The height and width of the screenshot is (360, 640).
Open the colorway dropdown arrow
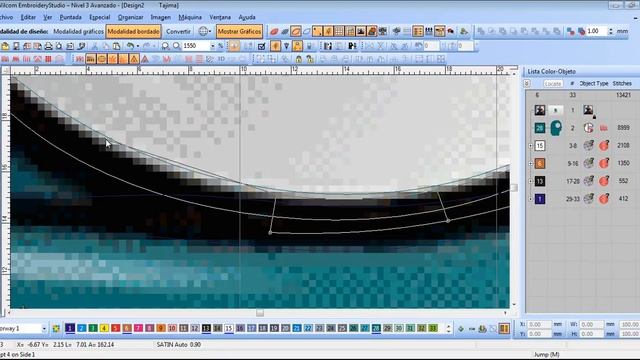tap(44, 329)
